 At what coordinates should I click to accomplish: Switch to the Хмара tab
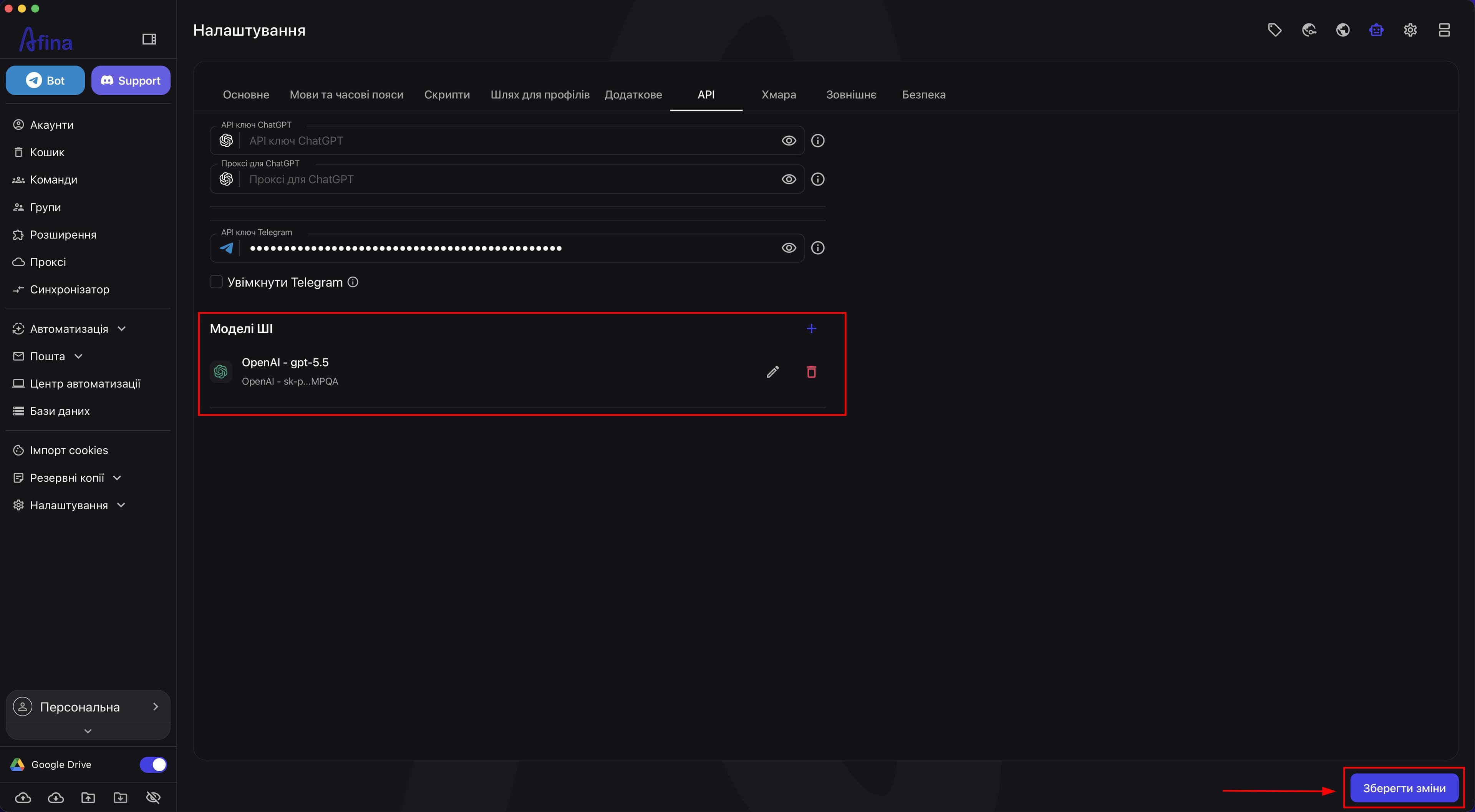(x=779, y=94)
